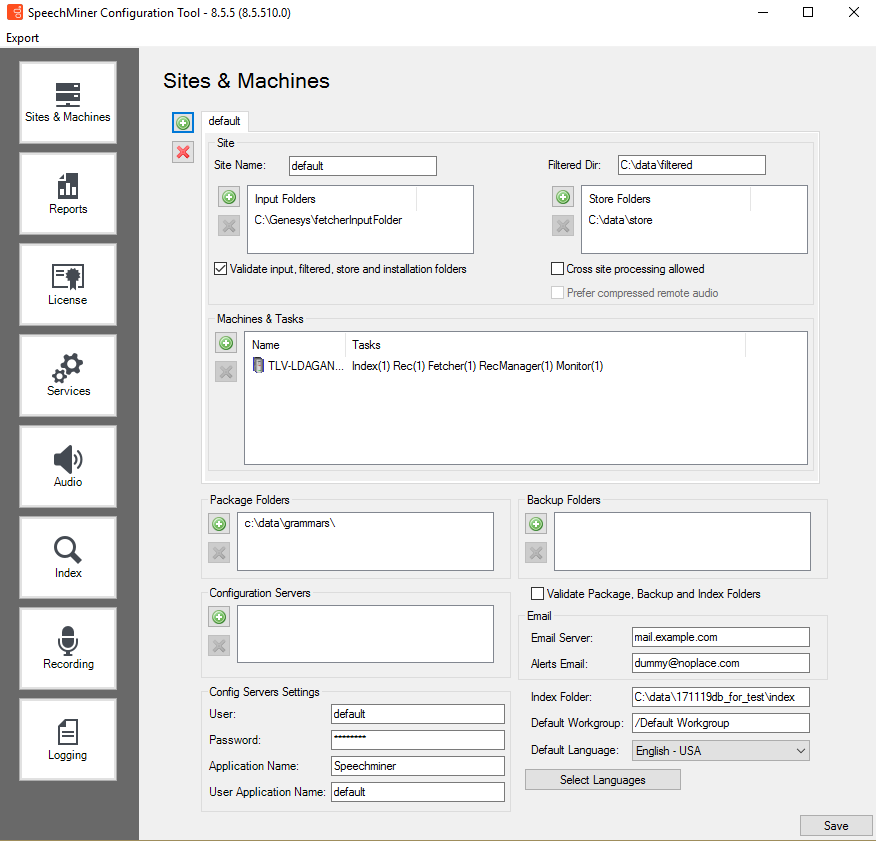Open the Sites & Machines section
Screen dimensions: 876x841
click(x=68, y=102)
